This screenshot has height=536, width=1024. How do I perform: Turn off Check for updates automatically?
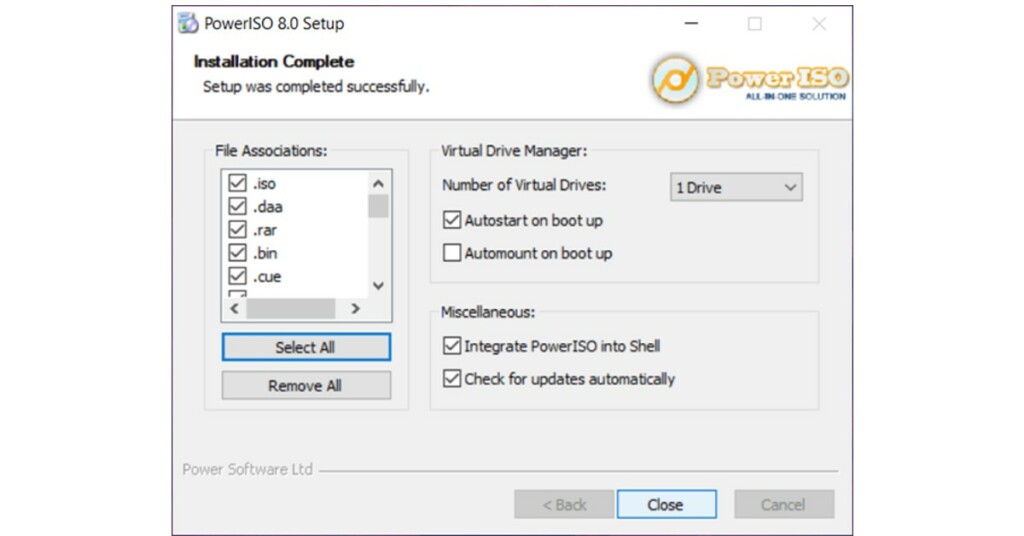click(452, 379)
